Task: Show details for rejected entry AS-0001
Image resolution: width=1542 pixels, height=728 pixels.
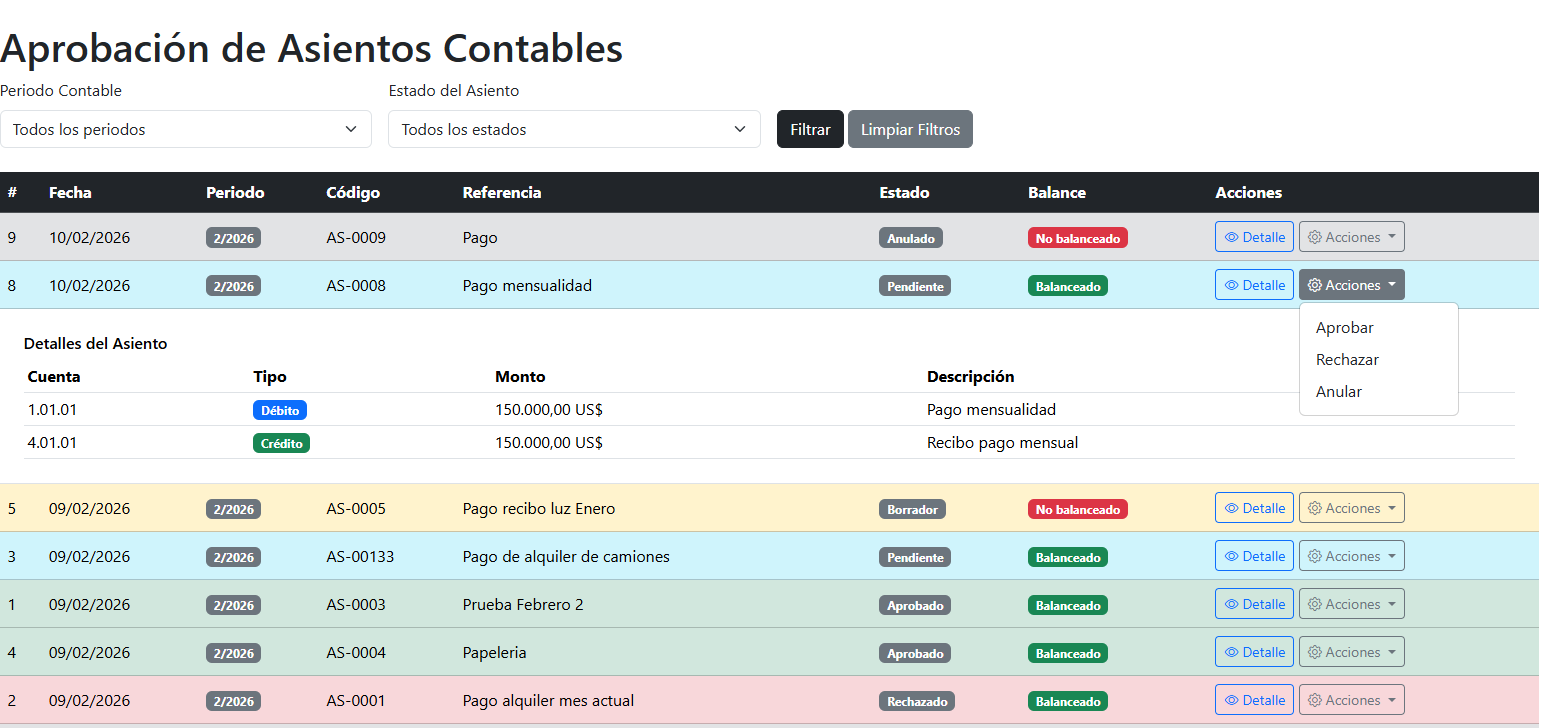Action: tap(1254, 700)
